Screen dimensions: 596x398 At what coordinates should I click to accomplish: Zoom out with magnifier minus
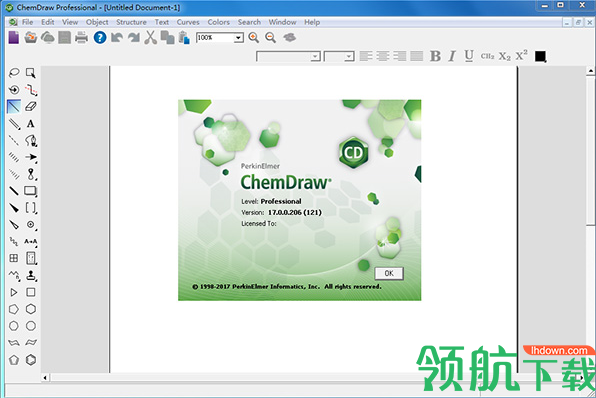click(x=270, y=37)
